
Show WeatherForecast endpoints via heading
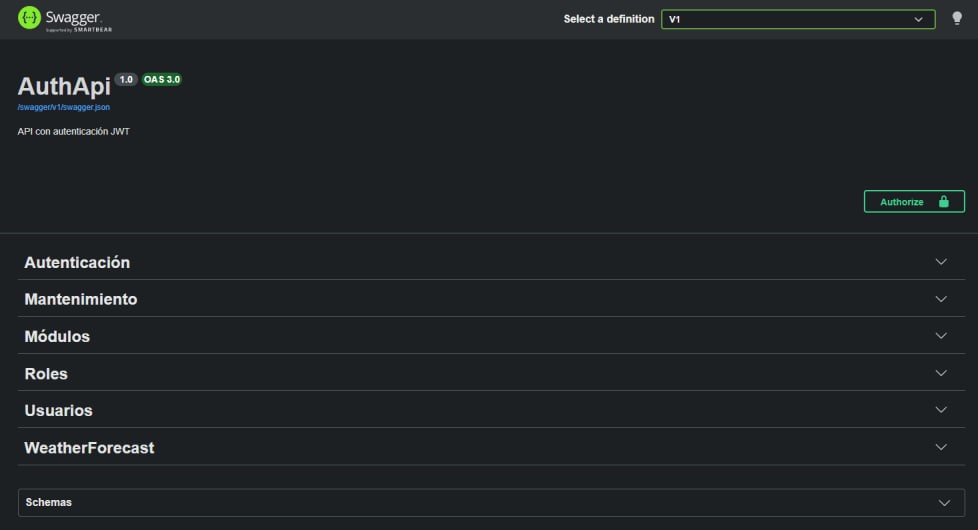pyautogui.click(x=89, y=447)
